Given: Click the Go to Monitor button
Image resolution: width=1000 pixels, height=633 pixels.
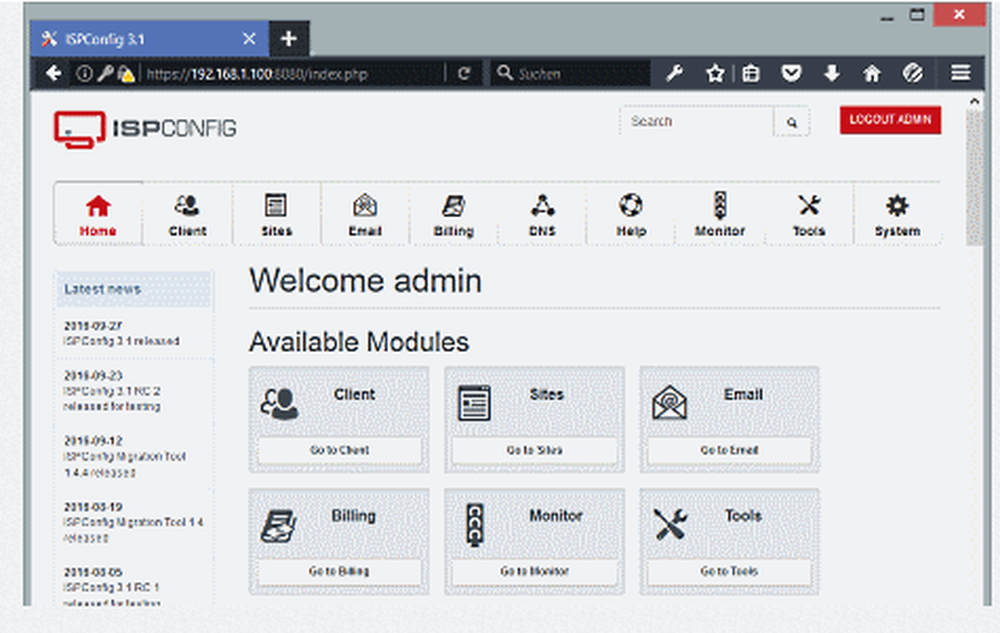Looking at the screenshot, I should point(534,571).
